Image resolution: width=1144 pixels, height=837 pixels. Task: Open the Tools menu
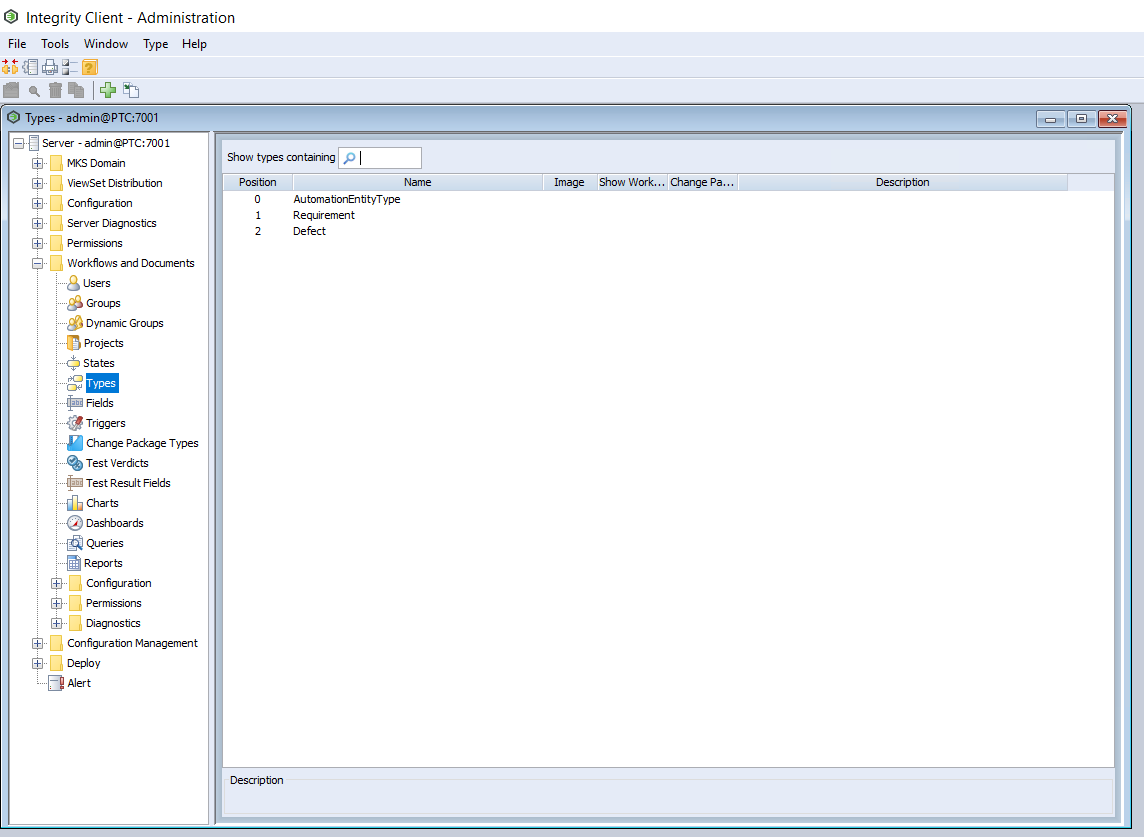coord(55,44)
